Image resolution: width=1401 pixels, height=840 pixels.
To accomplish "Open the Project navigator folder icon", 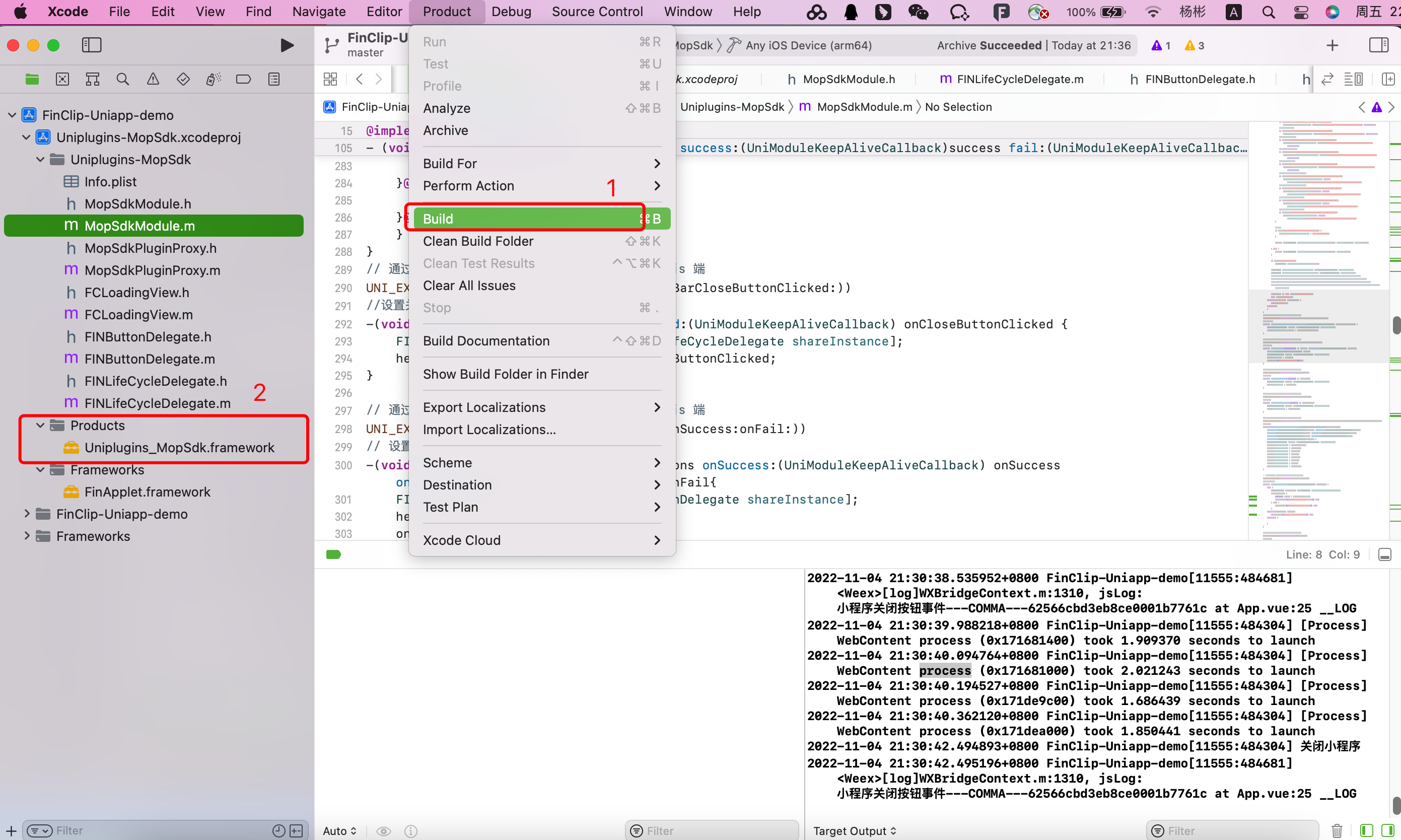I will click(32, 79).
